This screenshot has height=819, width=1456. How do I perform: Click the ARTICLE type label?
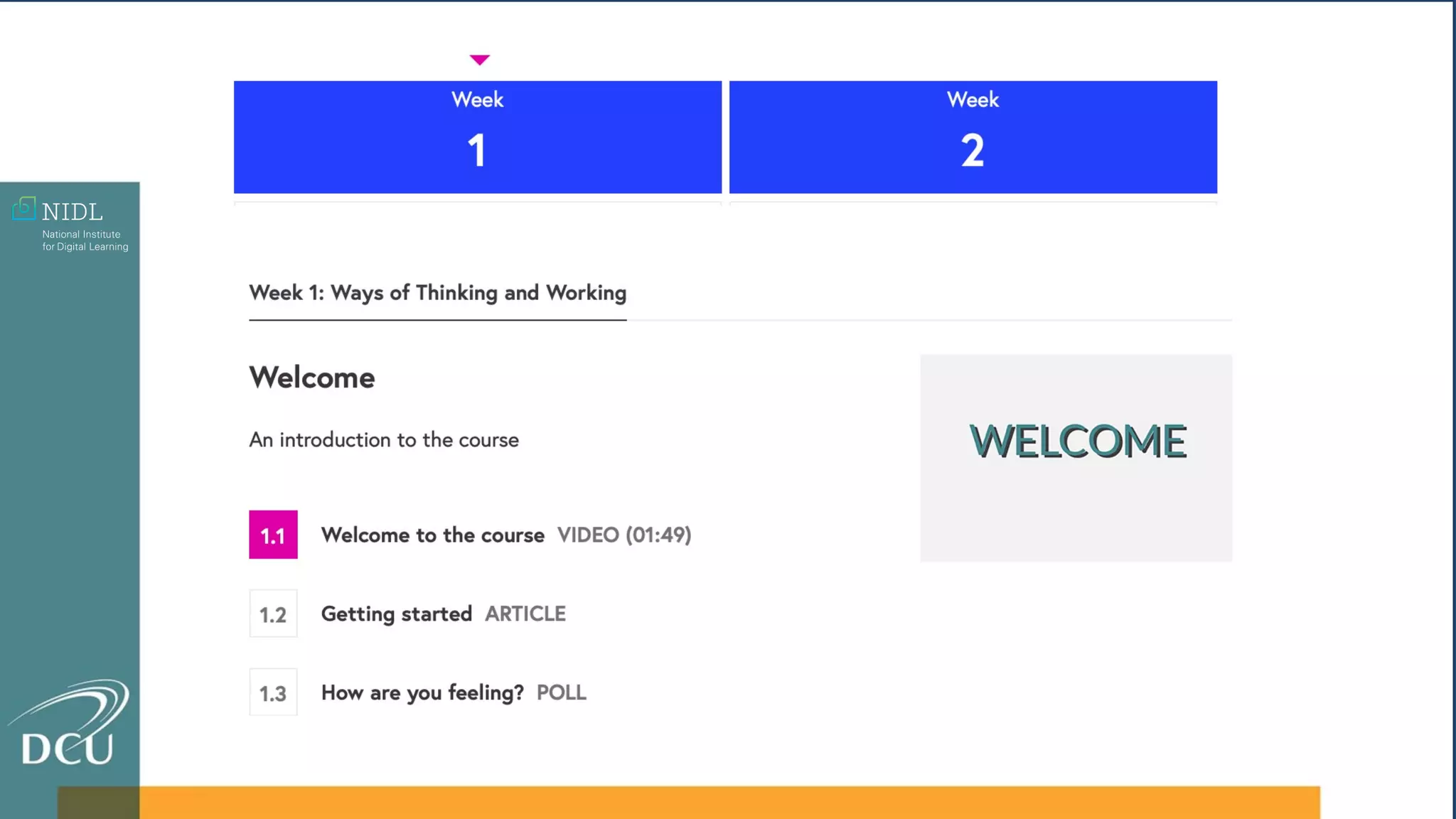coord(525,614)
